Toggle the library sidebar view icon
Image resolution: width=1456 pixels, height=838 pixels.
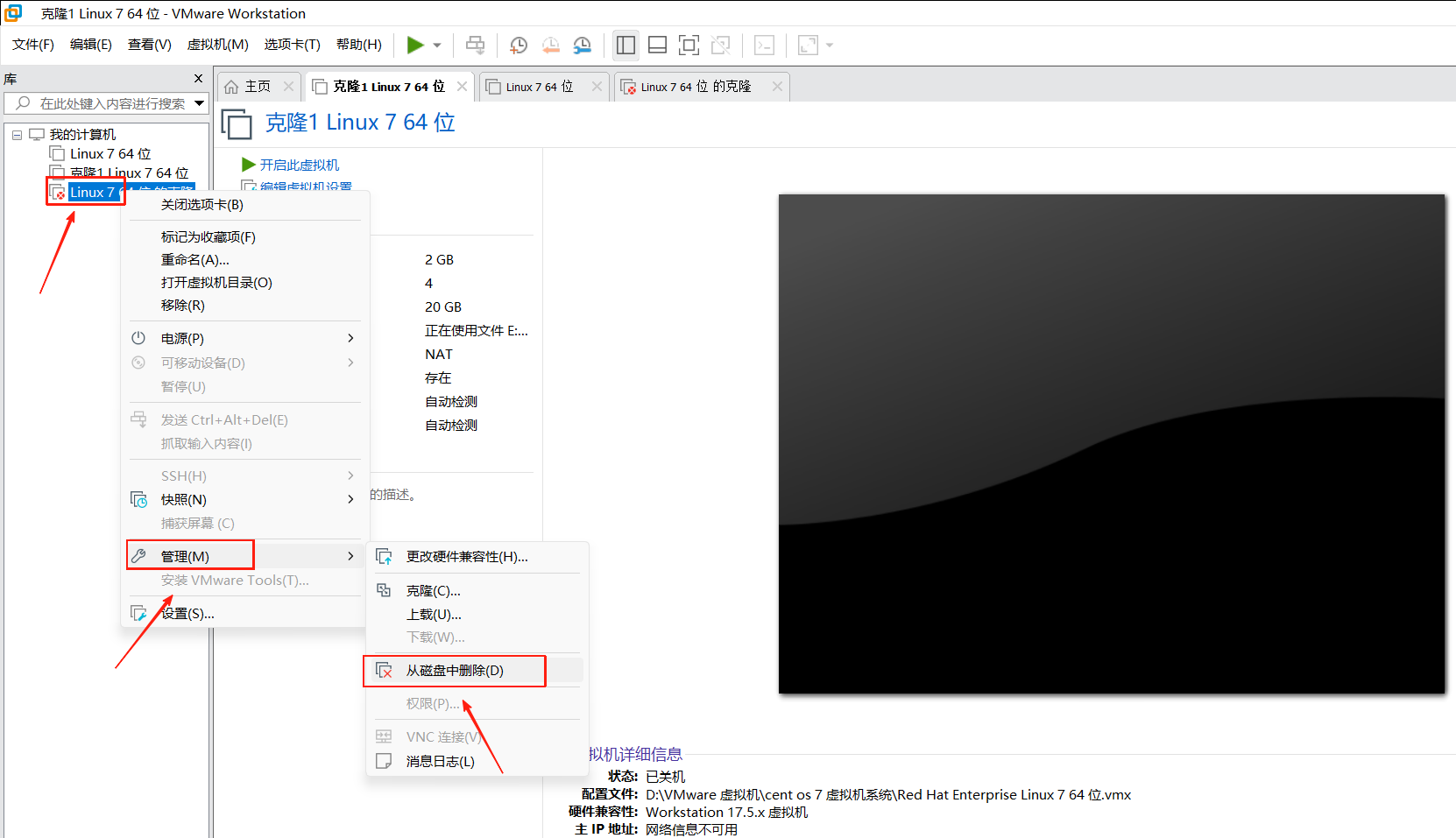click(x=626, y=45)
